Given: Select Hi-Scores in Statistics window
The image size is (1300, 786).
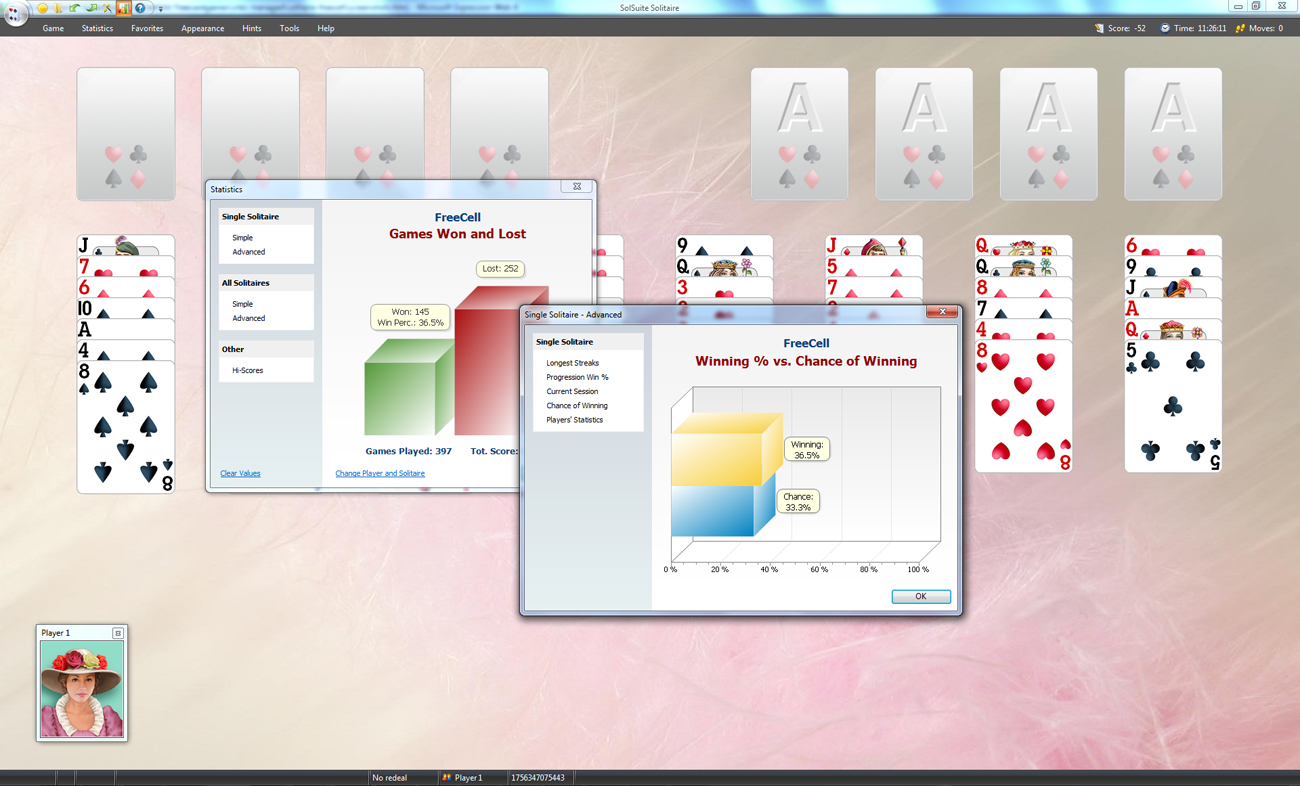Looking at the screenshot, I should click(247, 370).
